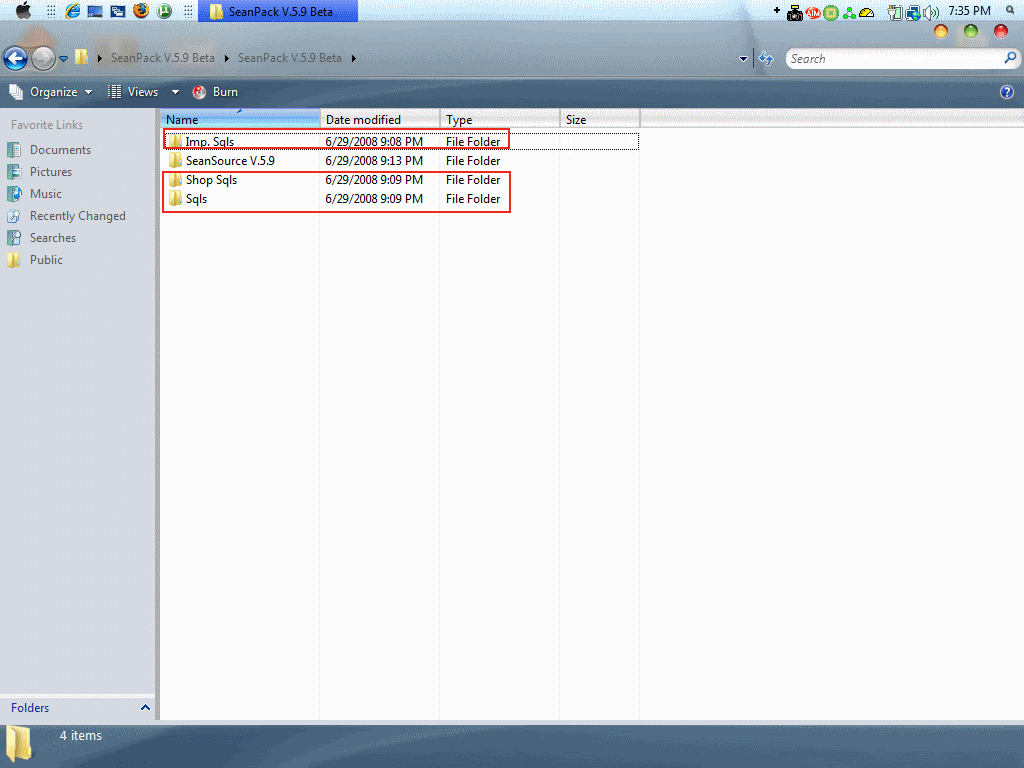Click the Views toolbar button
Screen dimensions: 1024x768
[133, 92]
